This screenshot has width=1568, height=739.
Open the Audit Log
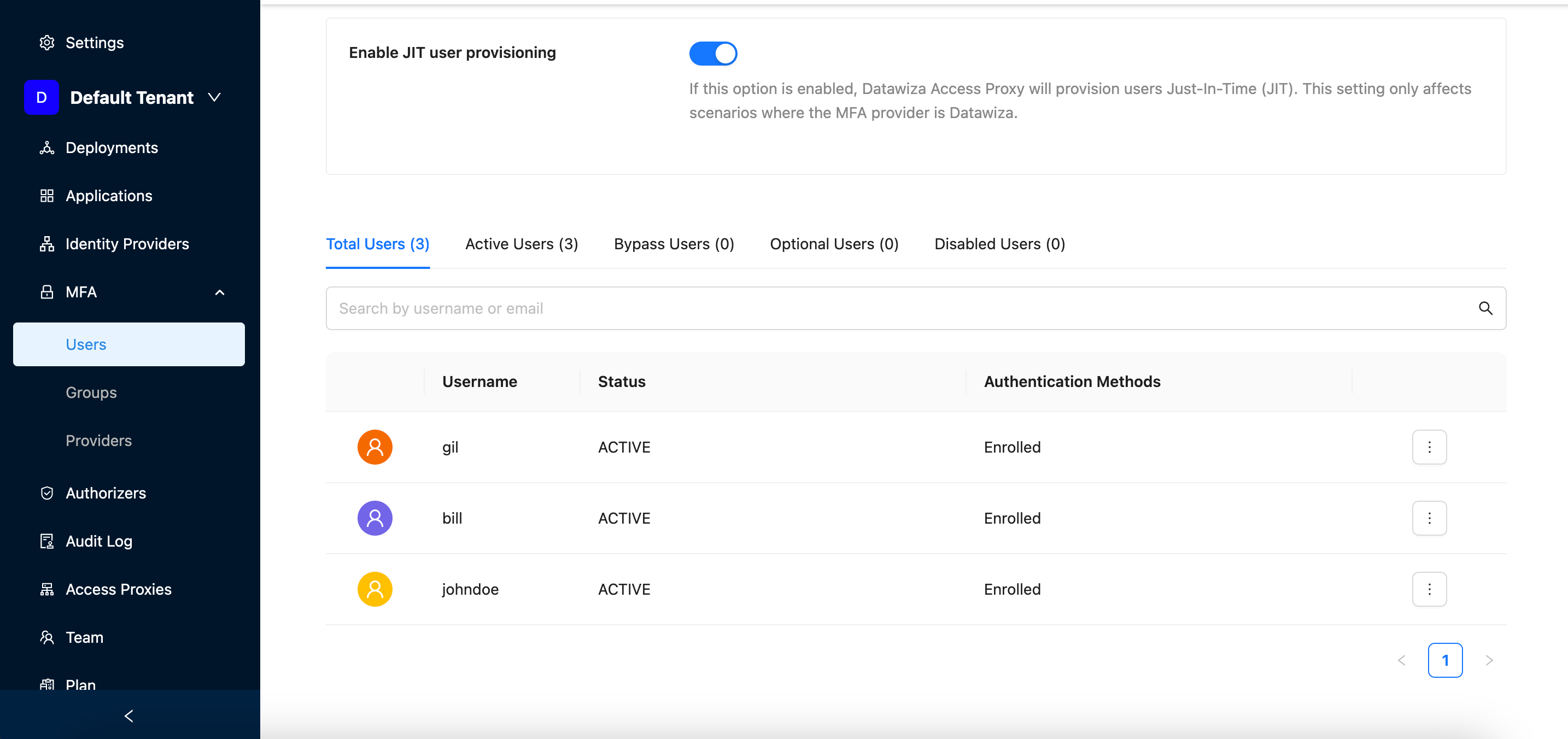coord(98,541)
